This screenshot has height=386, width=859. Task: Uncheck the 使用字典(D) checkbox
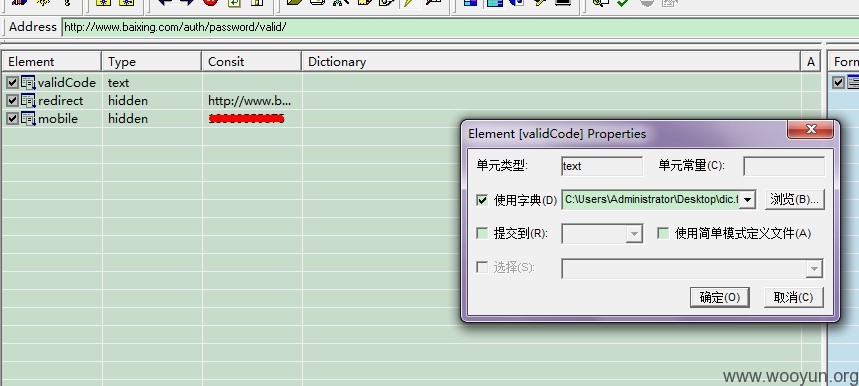click(x=482, y=200)
